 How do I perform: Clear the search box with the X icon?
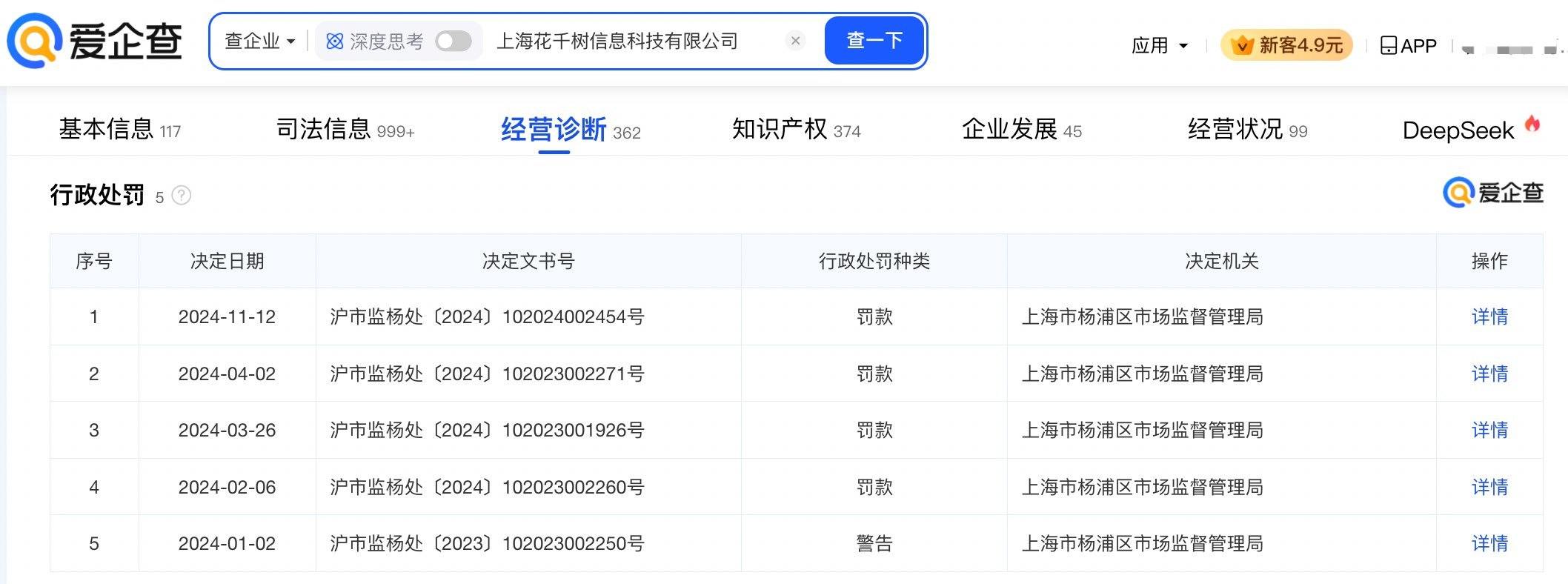pyautogui.click(x=795, y=41)
